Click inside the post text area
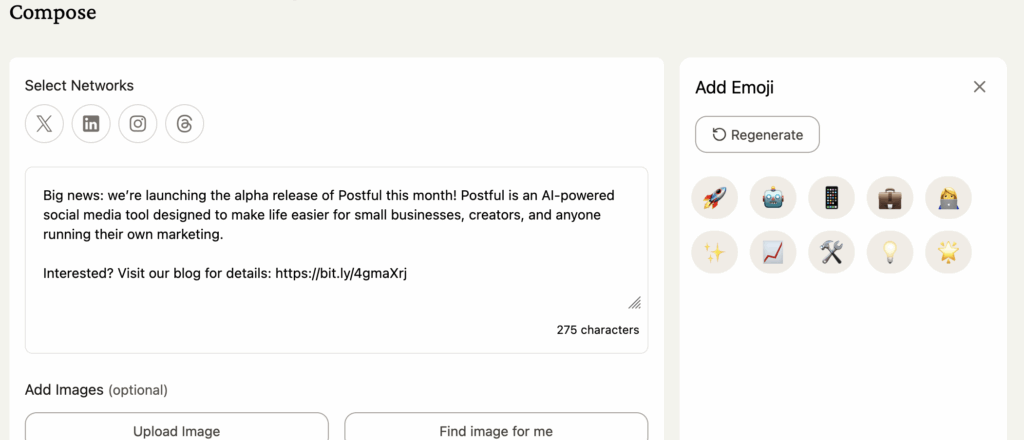Image resolution: width=1024 pixels, height=440 pixels. pos(336,240)
